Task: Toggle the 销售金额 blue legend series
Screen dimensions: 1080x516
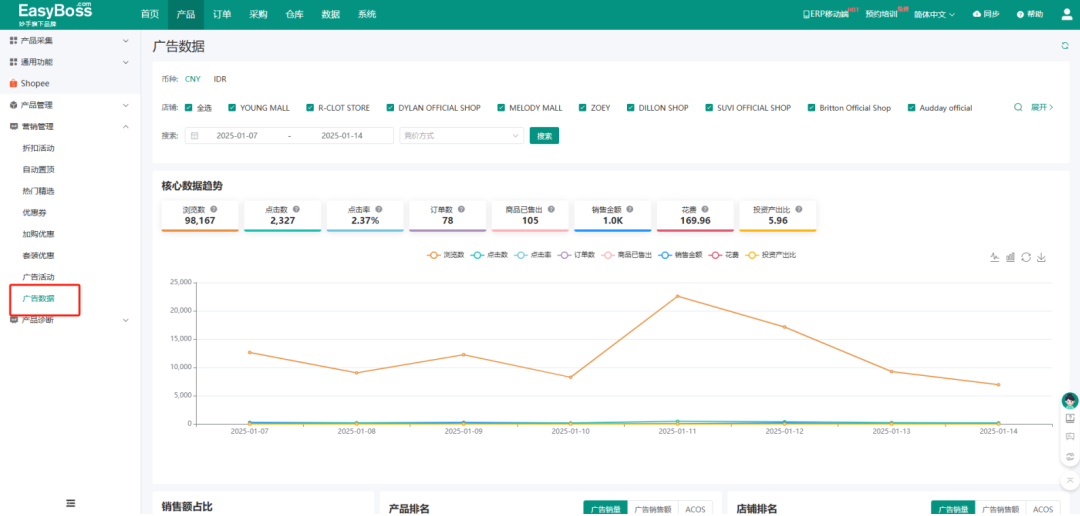Action: (680, 255)
